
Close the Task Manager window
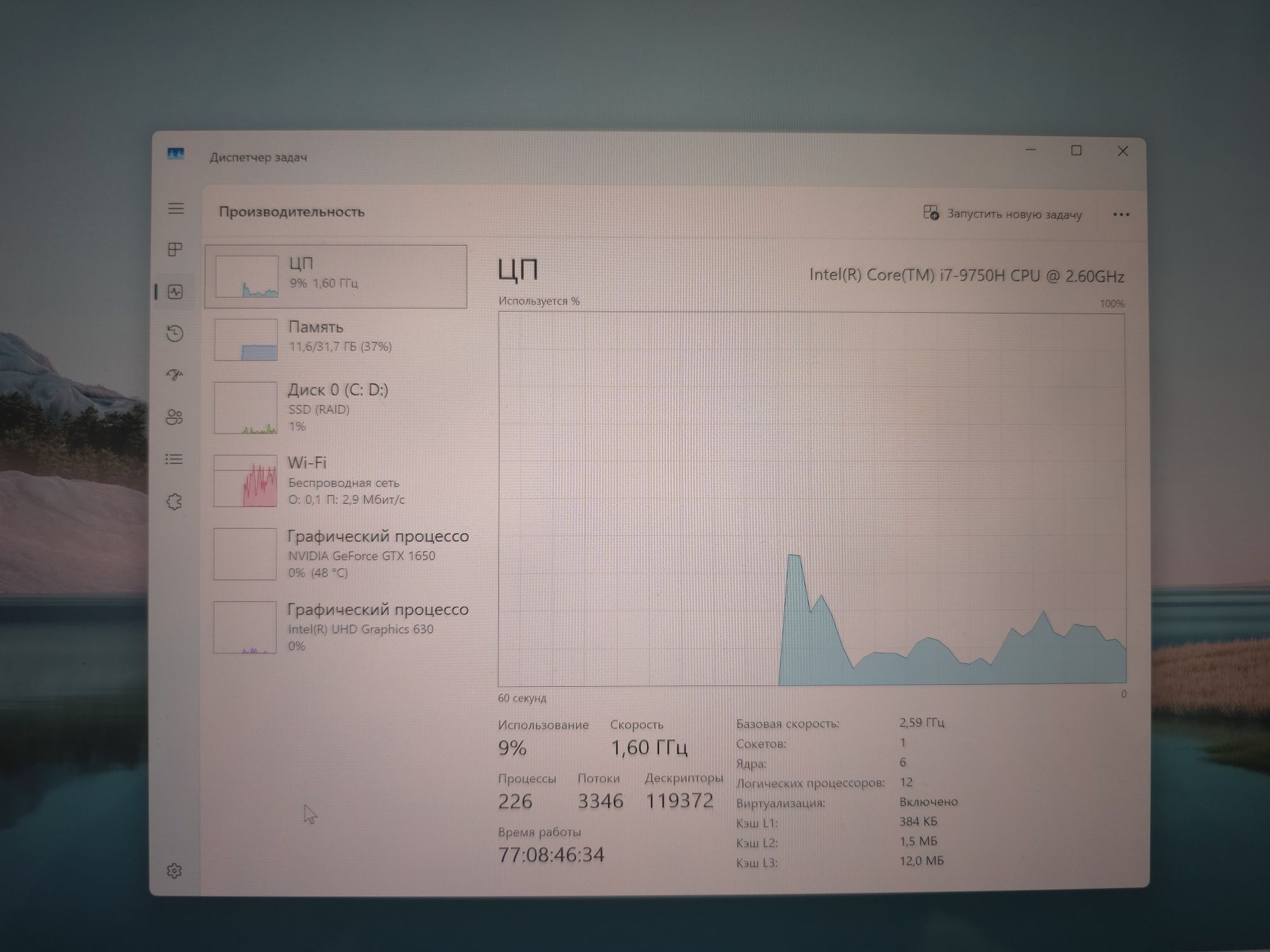[1123, 151]
